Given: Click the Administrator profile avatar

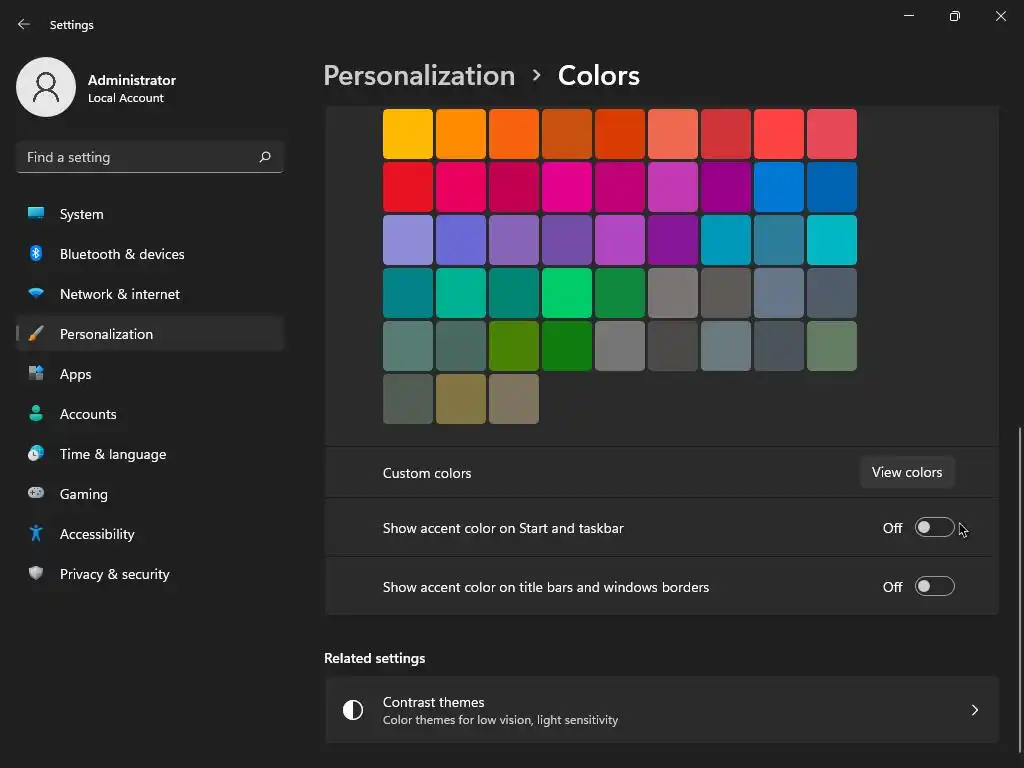Looking at the screenshot, I should click(x=46, y=87).
